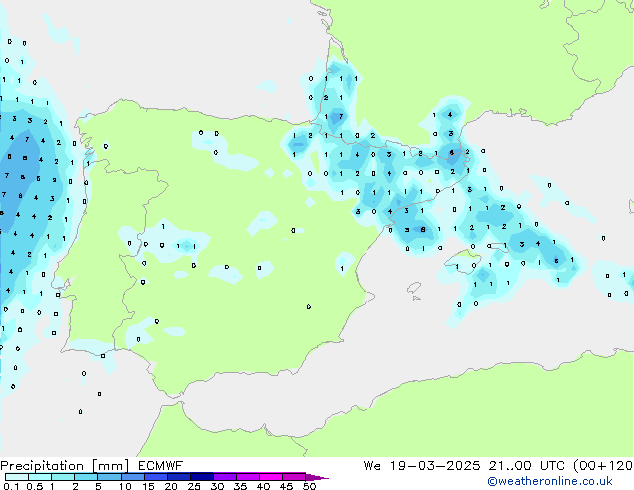Click the over-50 arrow tip of legend
This screenshot has width=634, height=490.
point(317,478)
